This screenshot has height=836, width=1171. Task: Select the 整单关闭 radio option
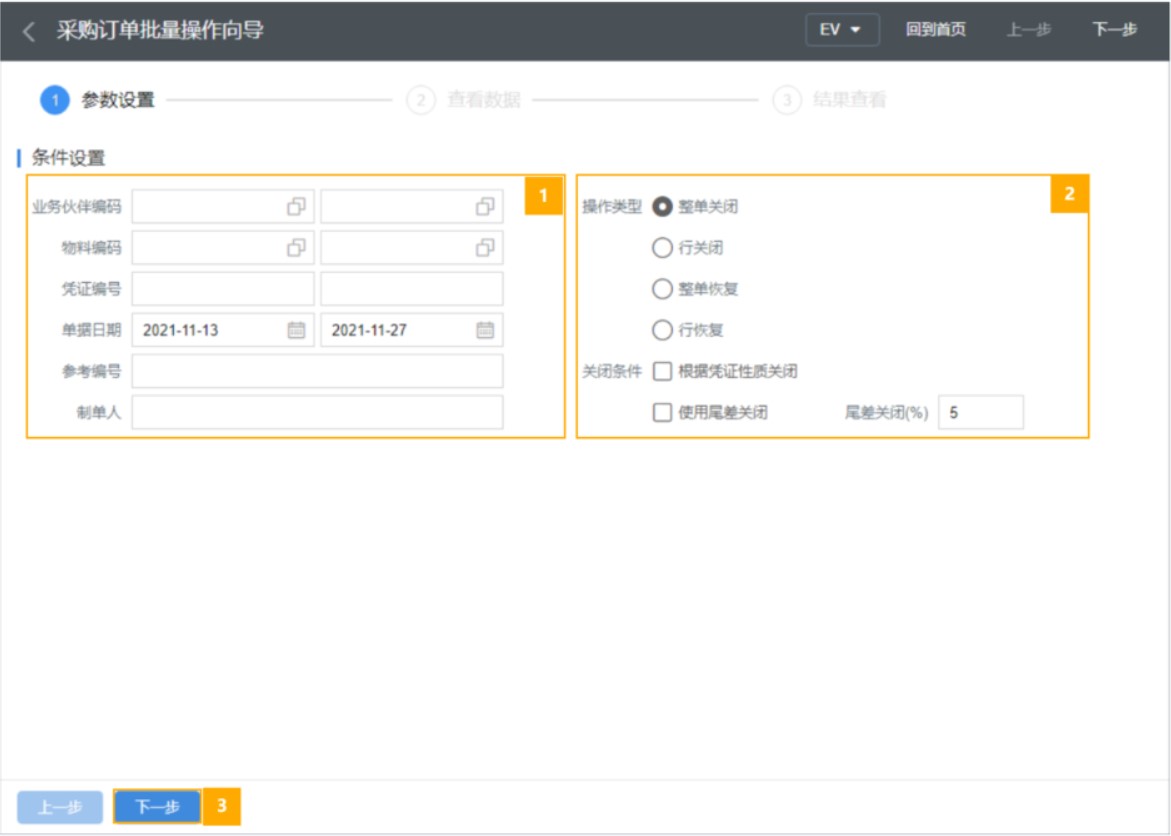(x=662, y=207)
